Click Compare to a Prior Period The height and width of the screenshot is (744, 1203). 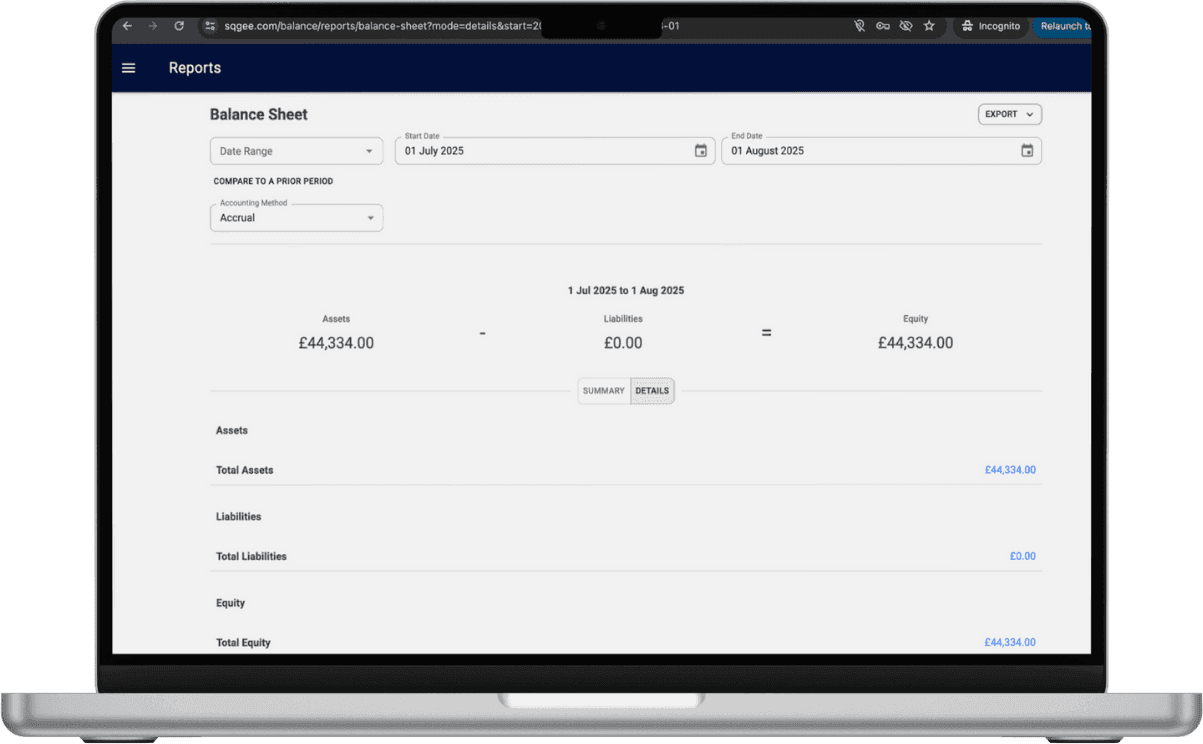[x=273, y=182]
